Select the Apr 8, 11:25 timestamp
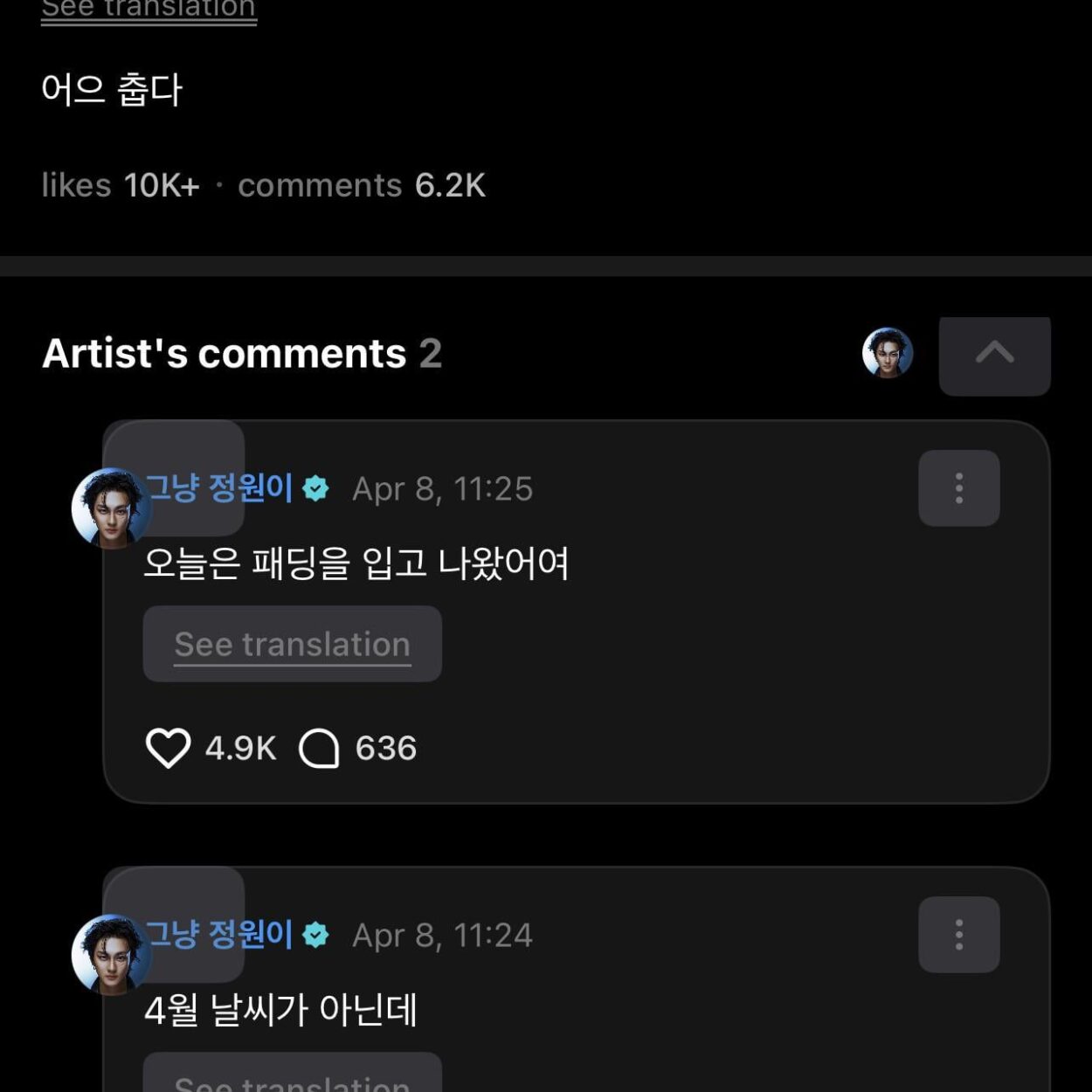The width and height of the screenshot is (1092, 1092). click(x=441, y=489)
